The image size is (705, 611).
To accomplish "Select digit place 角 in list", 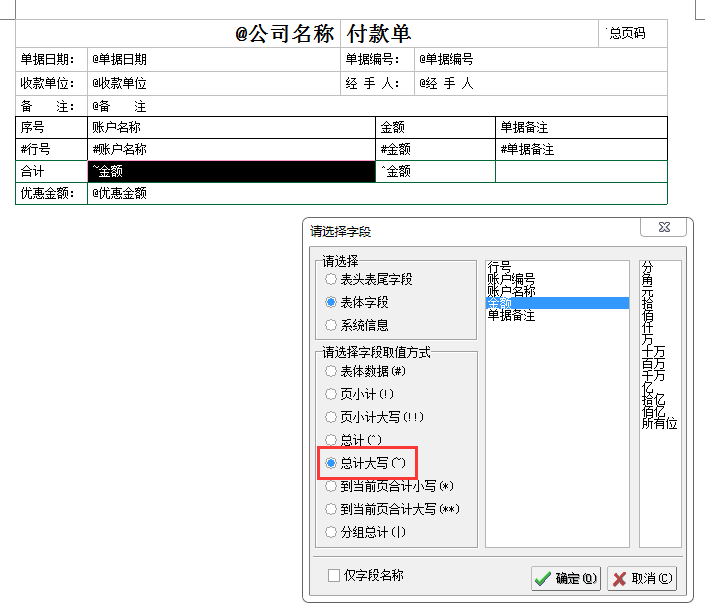I will pyautogui.click(x=660, y=280).
